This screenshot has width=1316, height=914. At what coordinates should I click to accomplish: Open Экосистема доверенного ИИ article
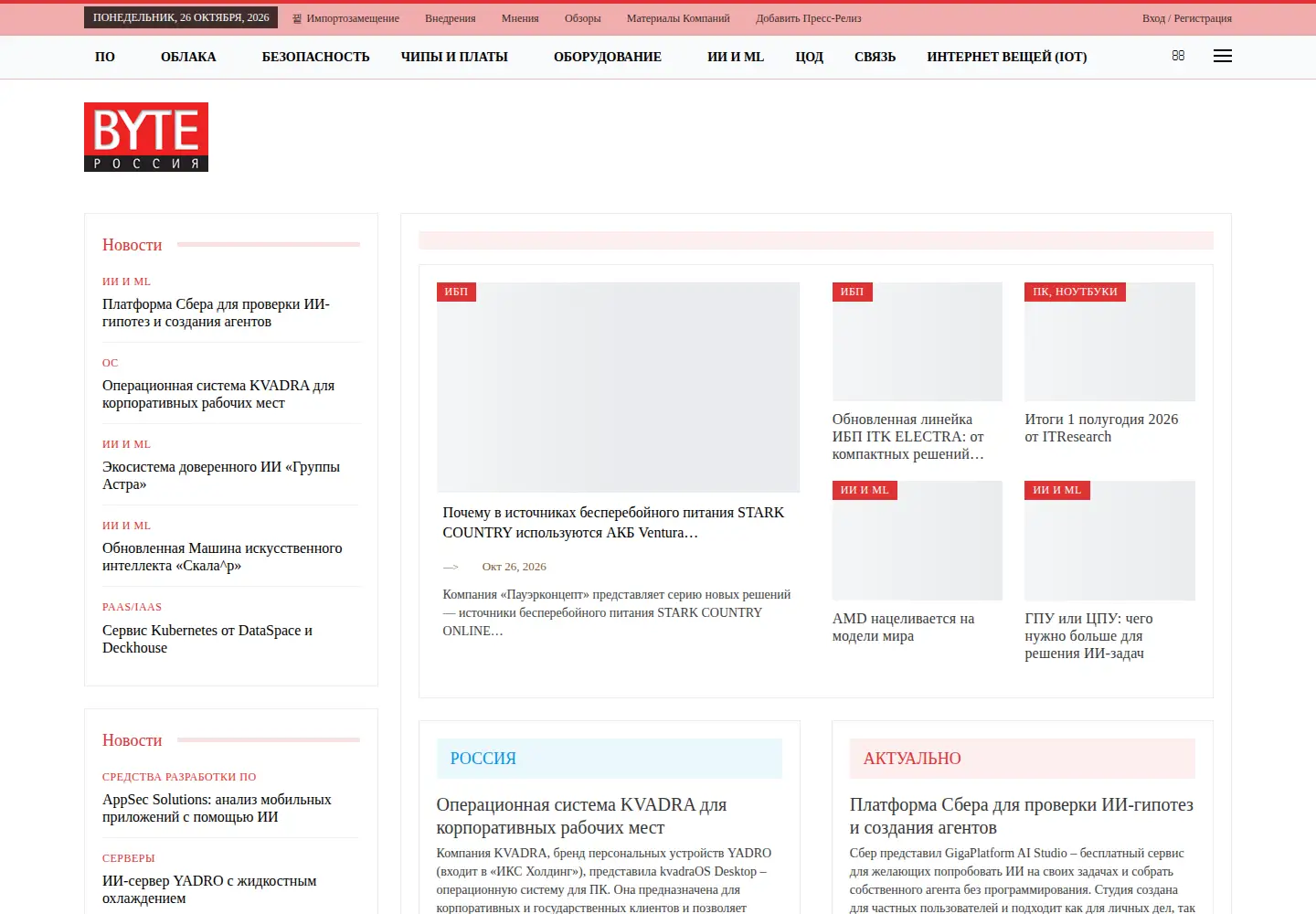pos(221,475)
